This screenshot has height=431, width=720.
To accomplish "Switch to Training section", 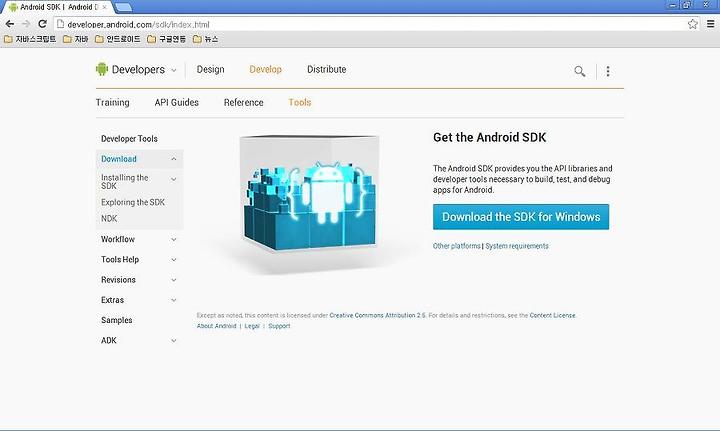I will (112, 102).
